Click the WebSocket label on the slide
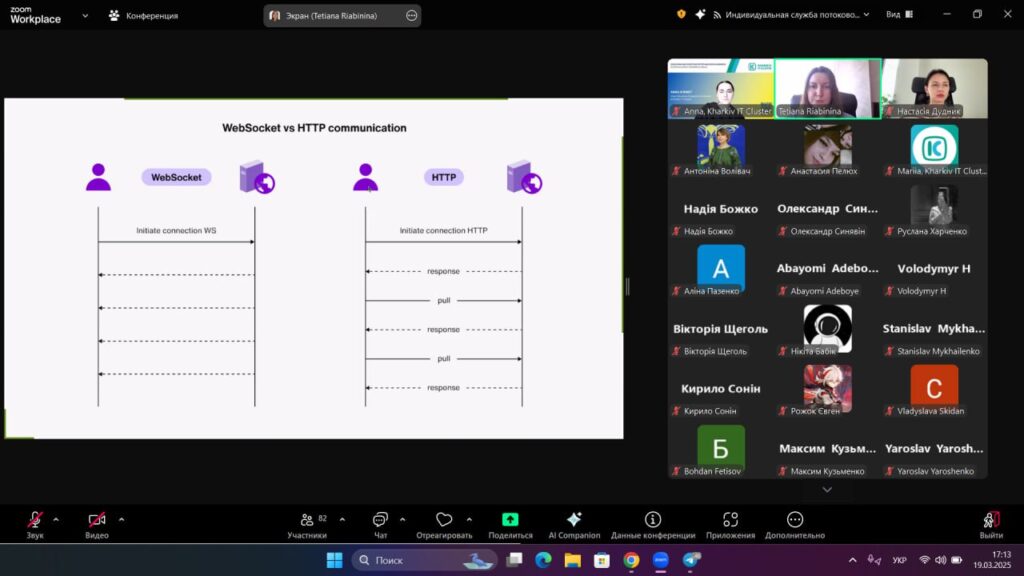The image size is (1024, 576). [176, 177]
